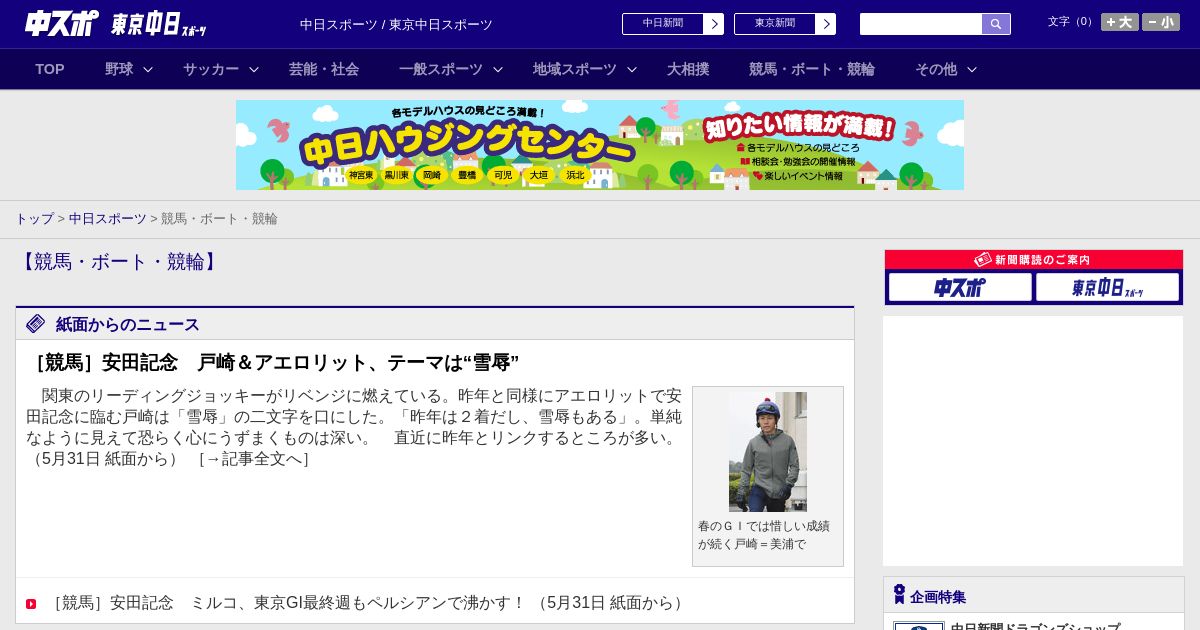Open the その他 menu
This screenshot has width=1200, height=630.
coord(936,69)
